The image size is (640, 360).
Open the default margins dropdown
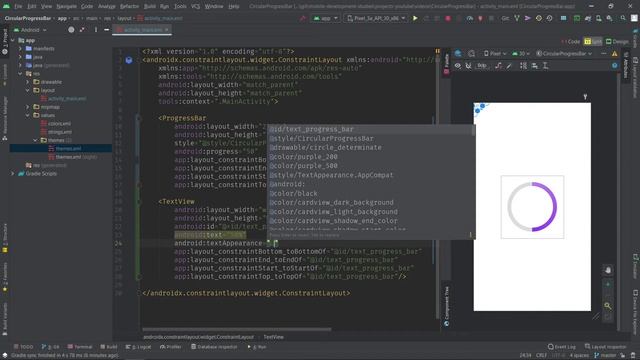point(482,65)
